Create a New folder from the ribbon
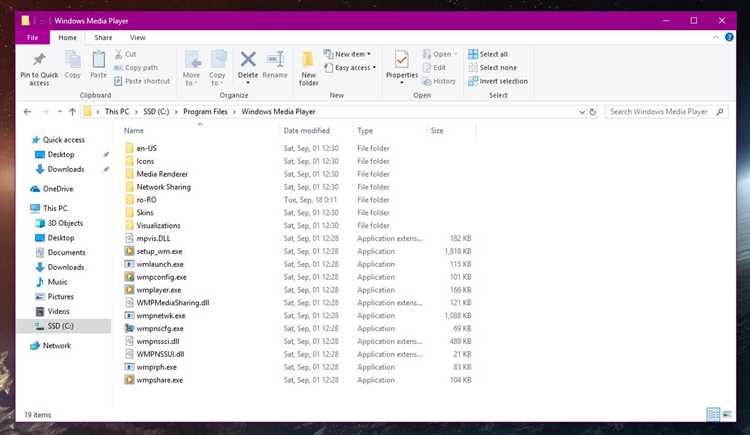750x435 pixels. click(309, 68)
